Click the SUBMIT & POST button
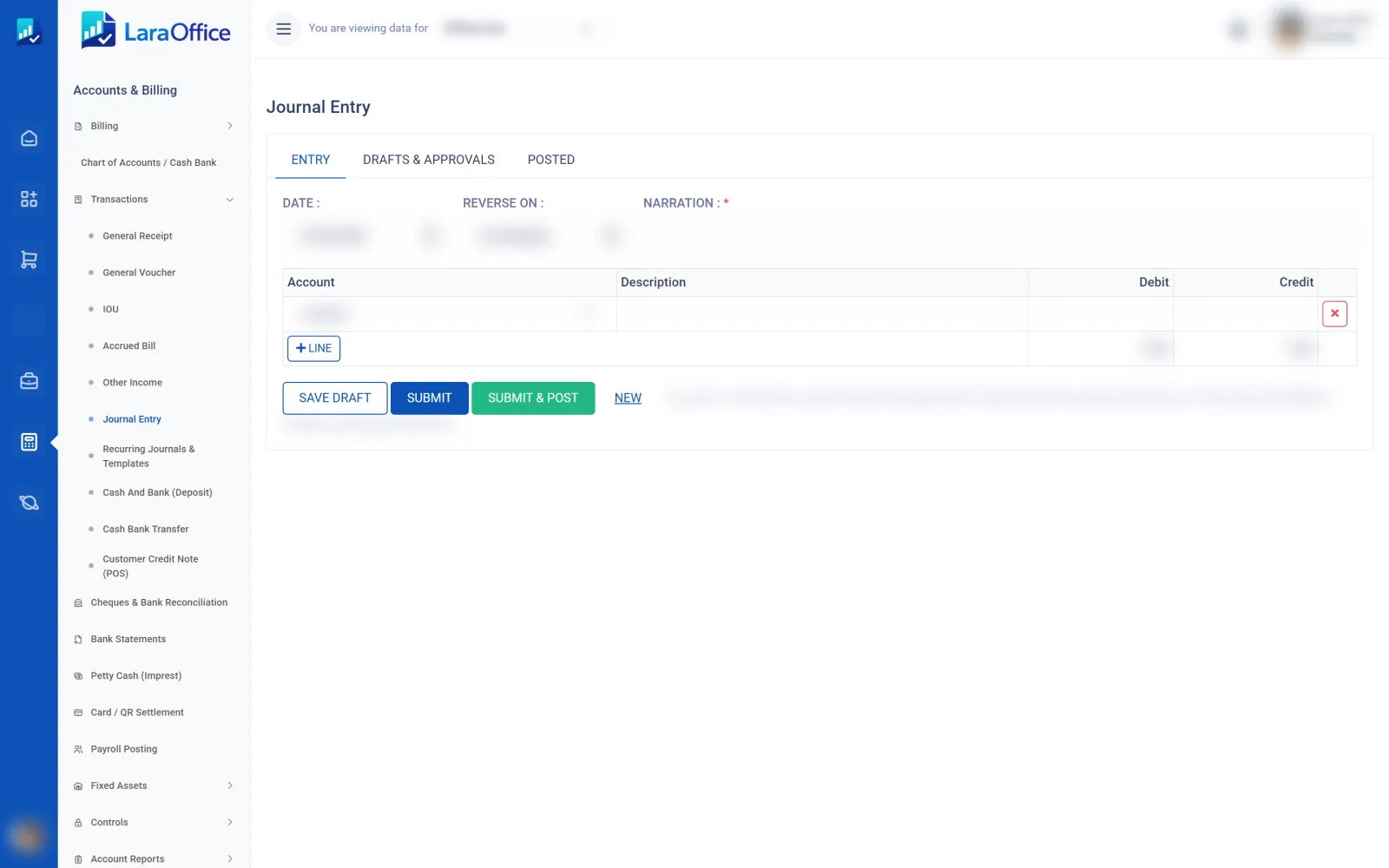This screenshot has width=1389, height=868. pos(533,398)
